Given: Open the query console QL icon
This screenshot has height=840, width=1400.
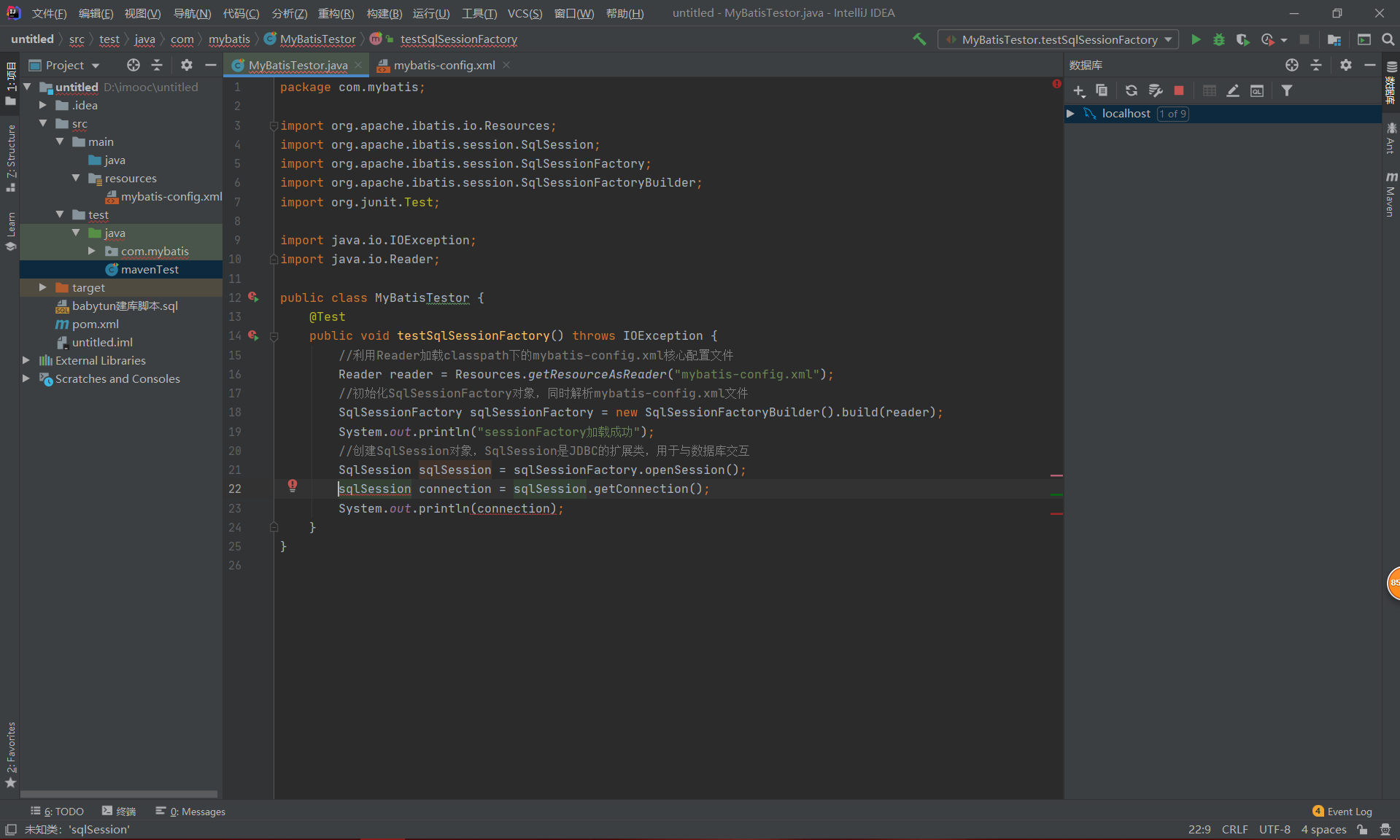Looking at the screenshot, I should (x=1257, y=90).
